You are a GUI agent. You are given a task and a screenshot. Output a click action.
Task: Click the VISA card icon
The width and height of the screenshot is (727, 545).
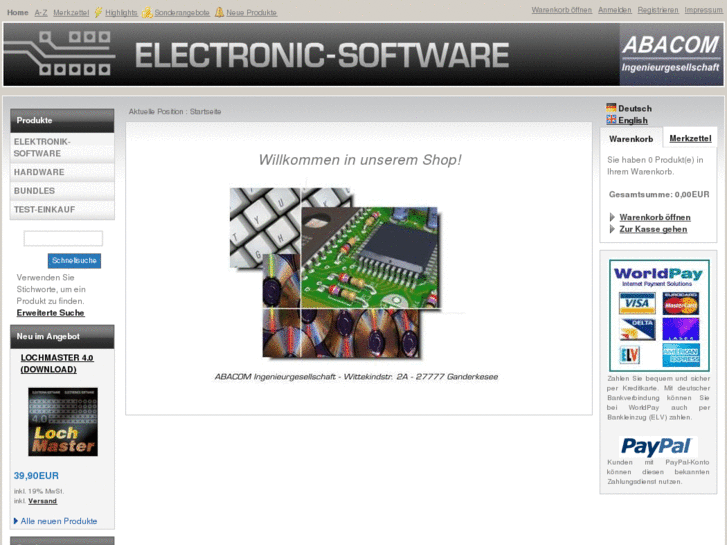[x=637, y=304]
